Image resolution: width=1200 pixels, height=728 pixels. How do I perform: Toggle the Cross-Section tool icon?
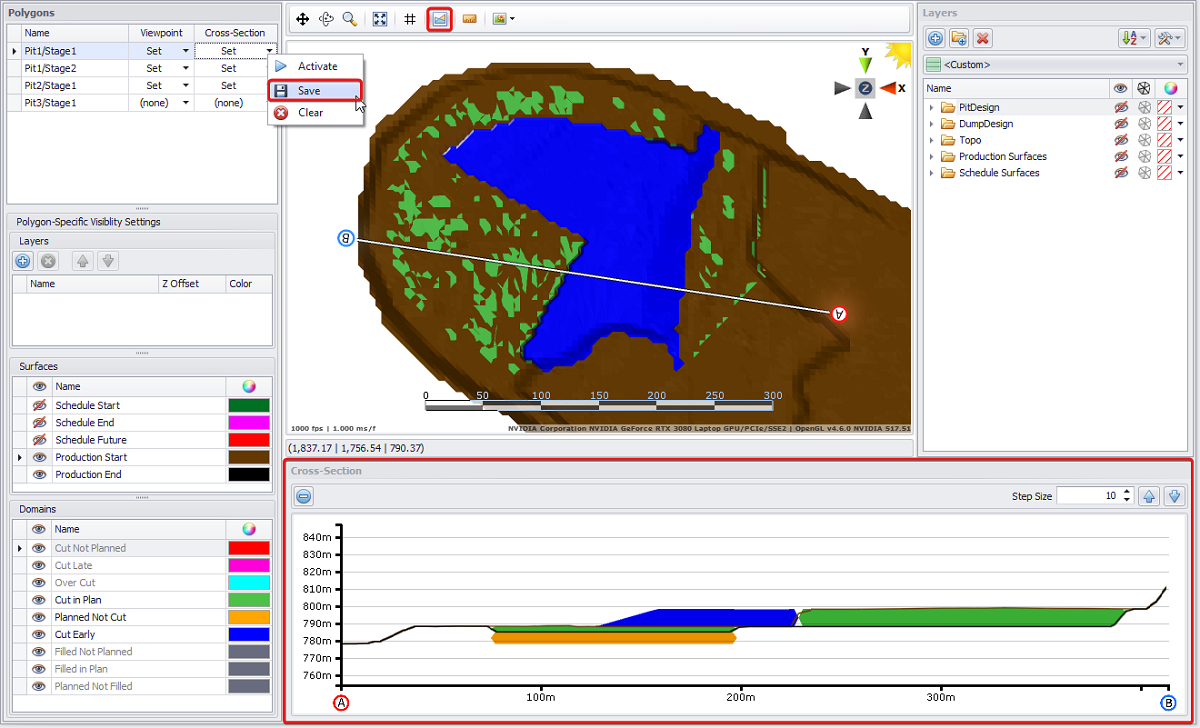tap(439, 19)
